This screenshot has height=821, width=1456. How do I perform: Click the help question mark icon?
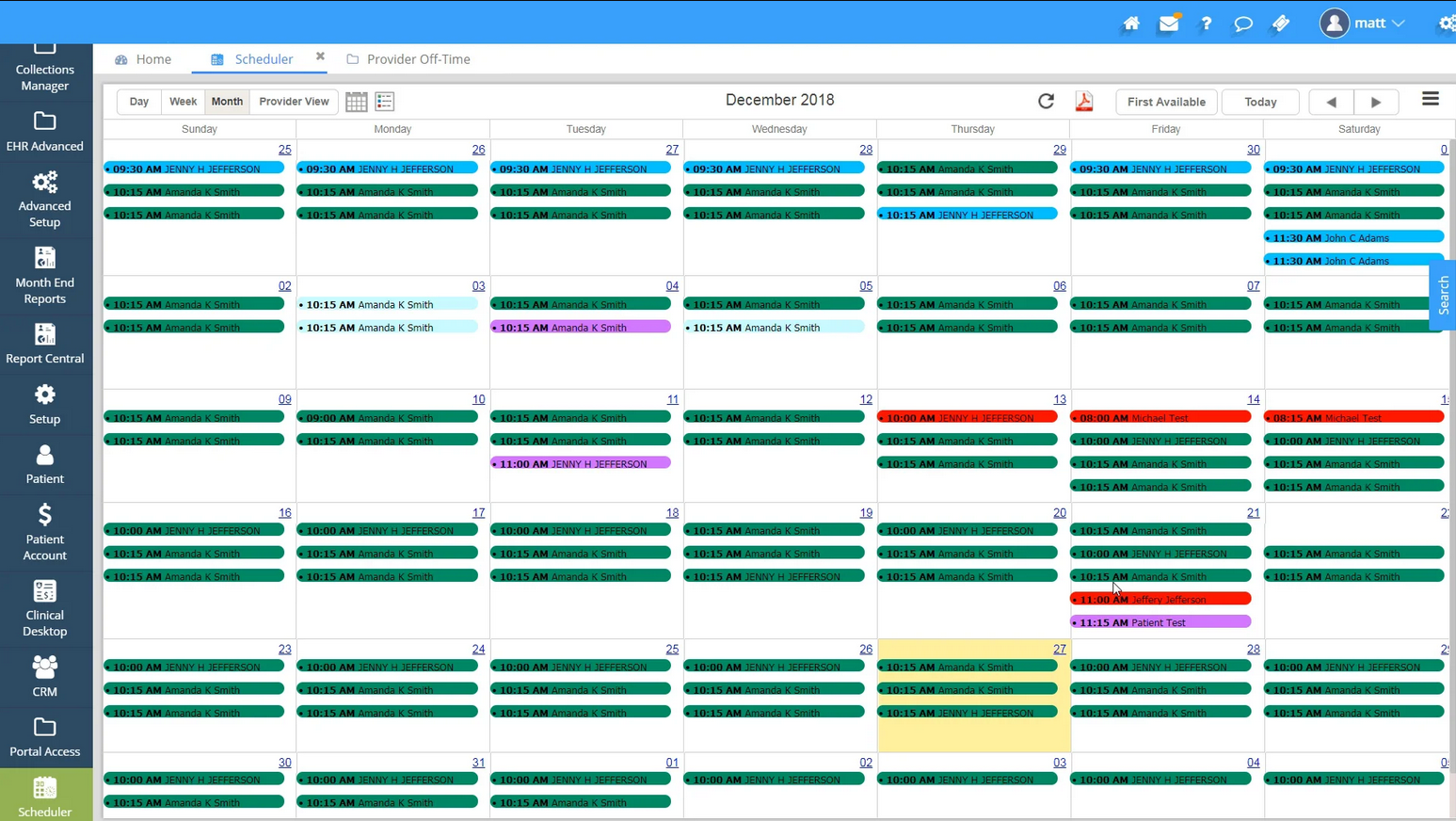pos(1206,24)
